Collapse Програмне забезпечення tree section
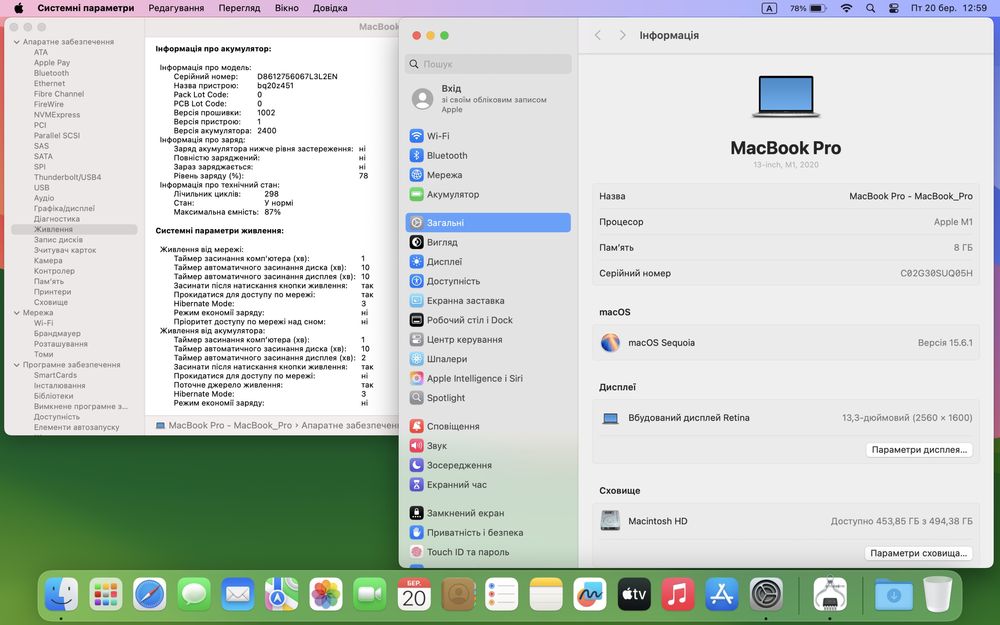The width and height of the screenshot is (1000, 625). click(17, 365)
